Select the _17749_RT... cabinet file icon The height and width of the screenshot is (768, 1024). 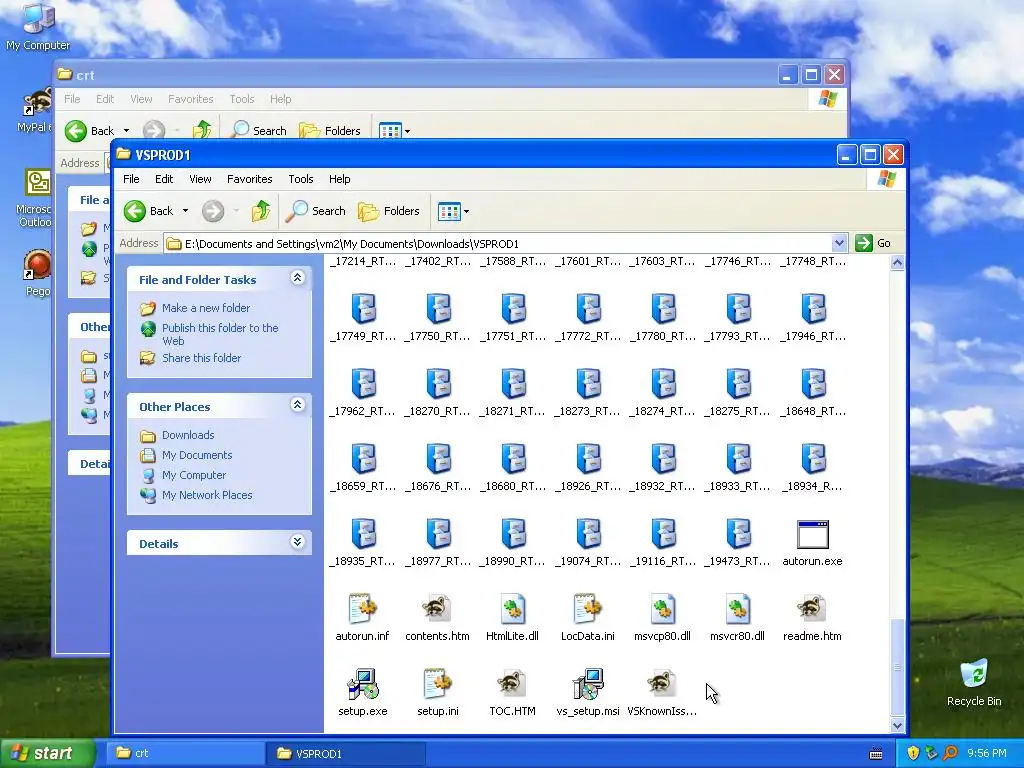click(362, 308)
